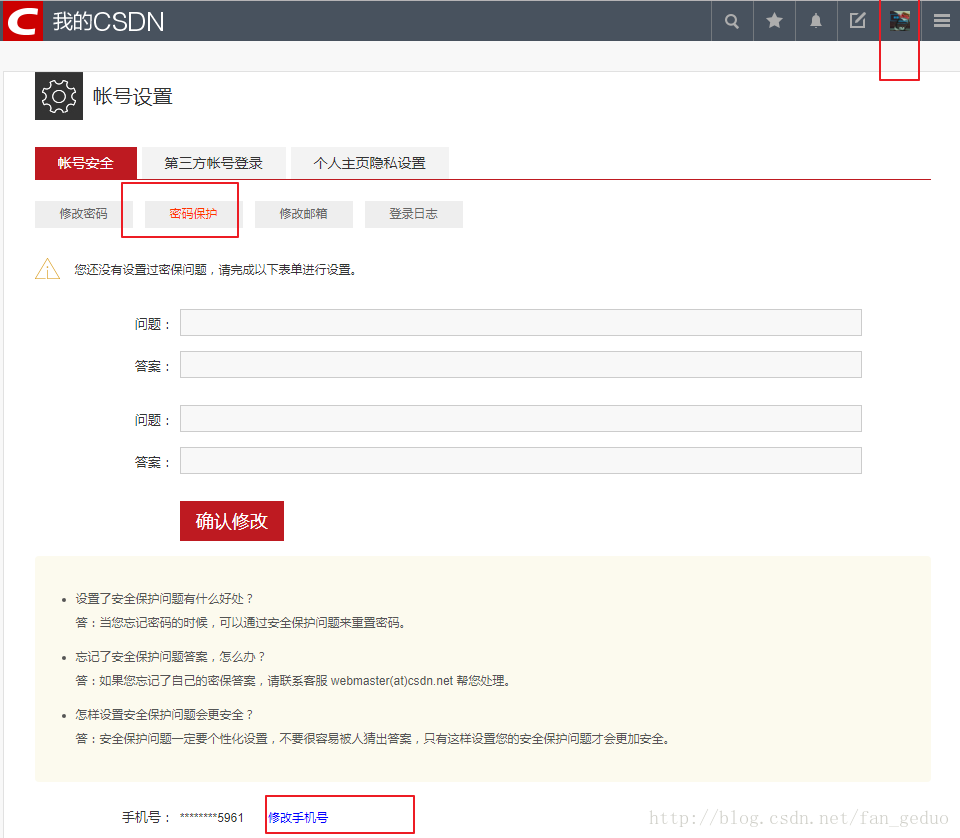Click the 帐号设置 heading text
960x838 pixels.
coord(133,97)
